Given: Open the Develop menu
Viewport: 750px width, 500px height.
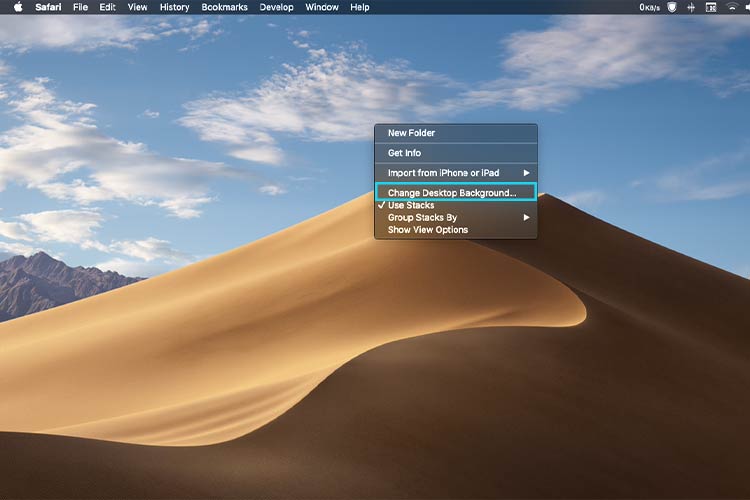Looking at the screenshot, I should pos(277,7).
